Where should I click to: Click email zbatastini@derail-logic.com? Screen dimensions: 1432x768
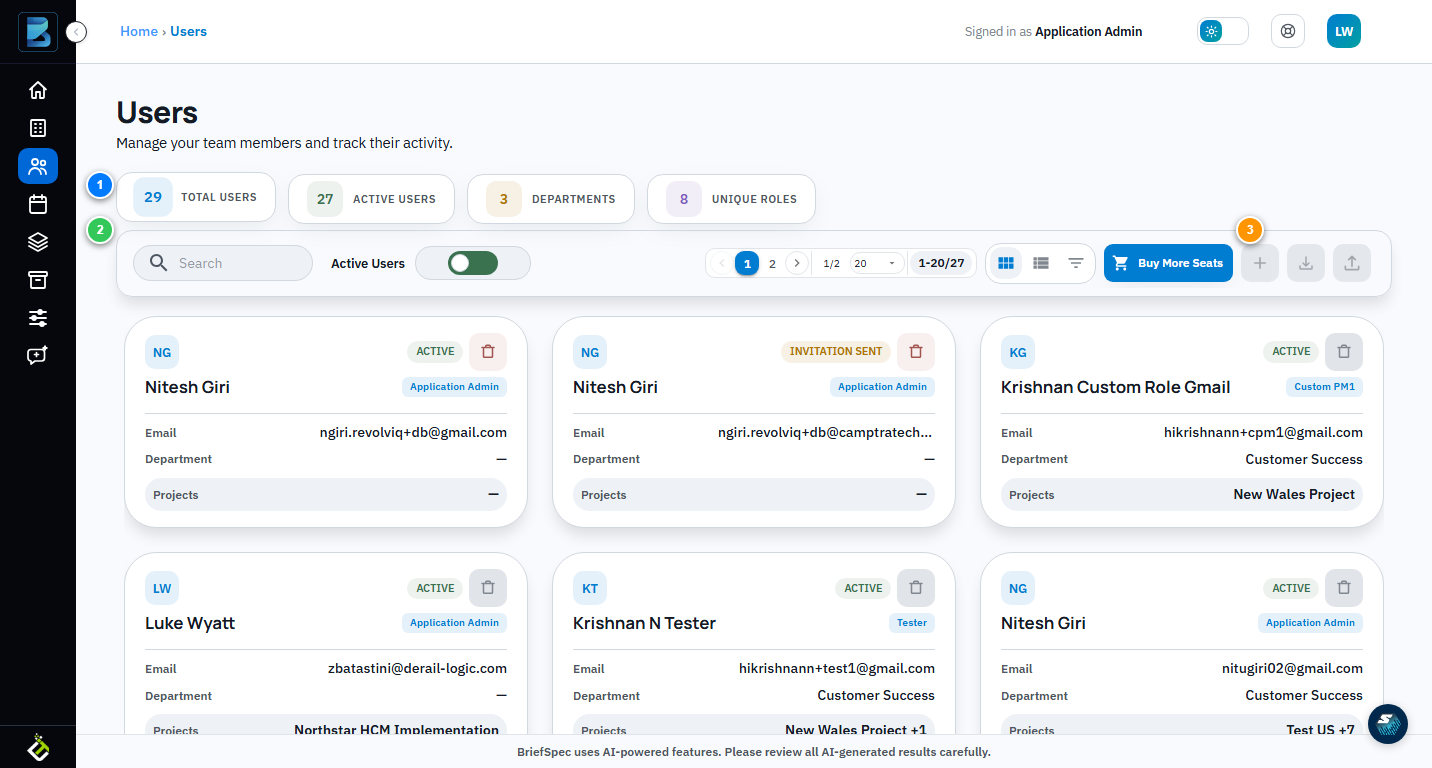[417, 668]
